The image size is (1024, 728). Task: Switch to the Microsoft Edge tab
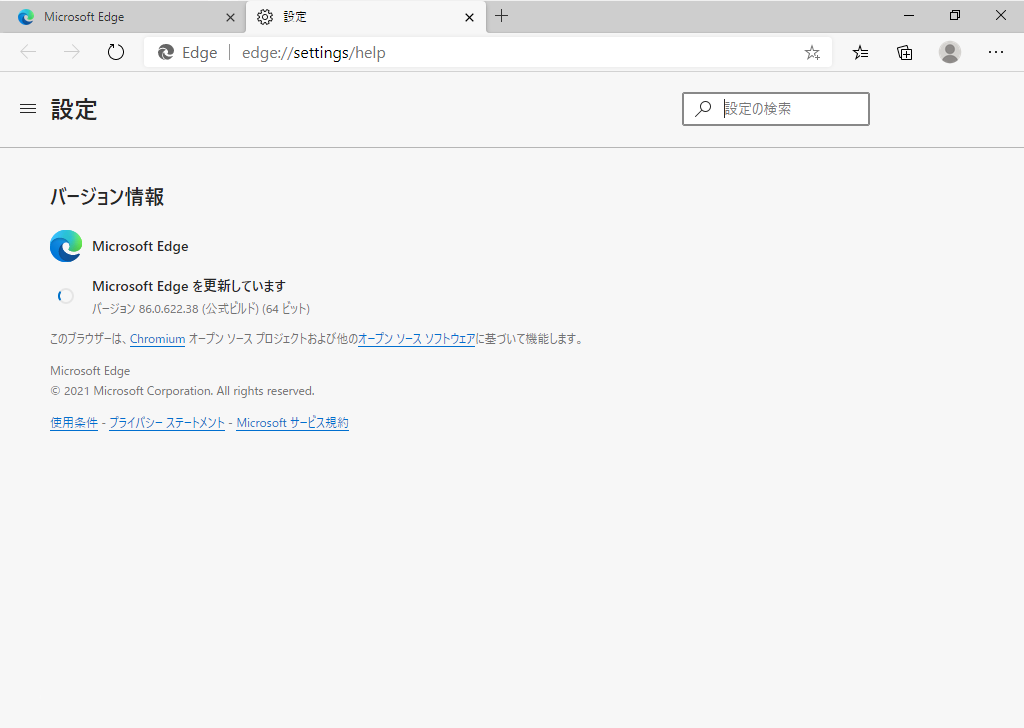[123, 17]
